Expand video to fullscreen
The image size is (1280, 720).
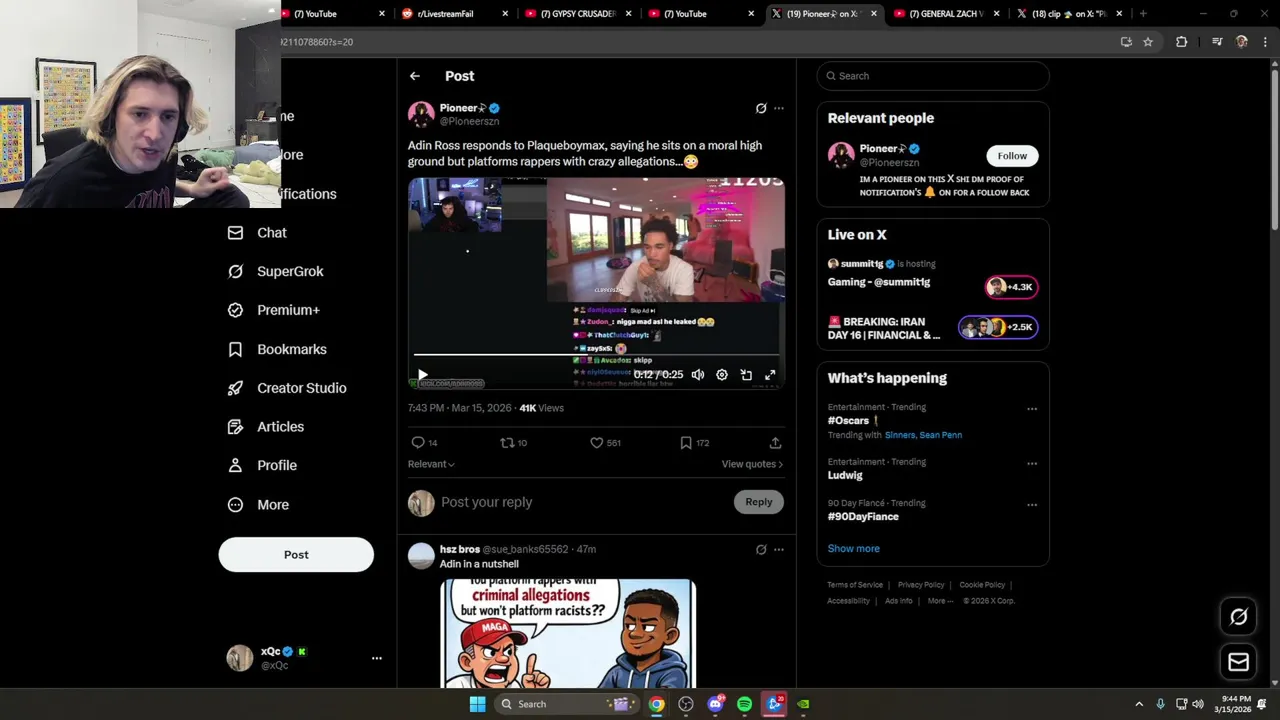[770, 375]
